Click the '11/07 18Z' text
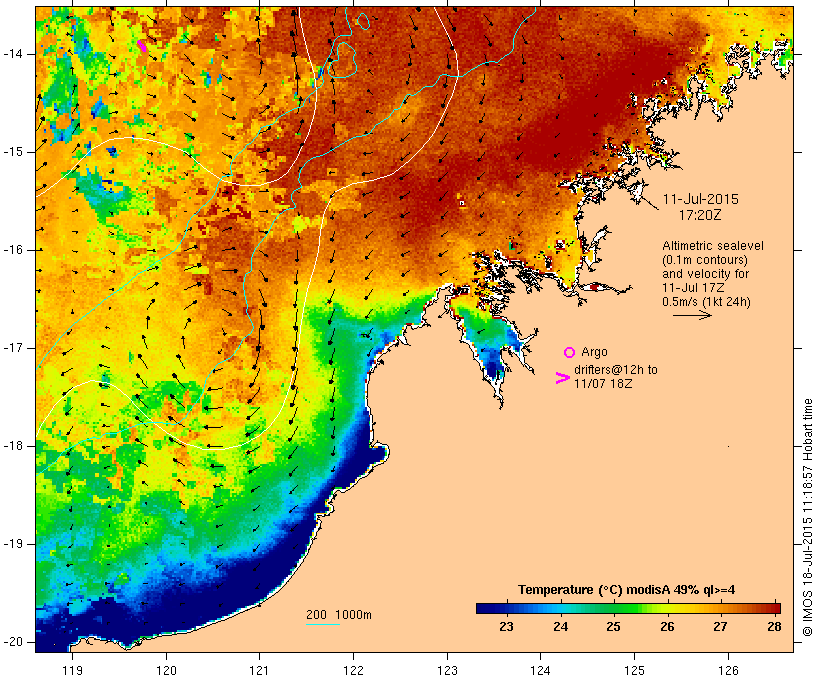The image size is (820, 680). 603,384
